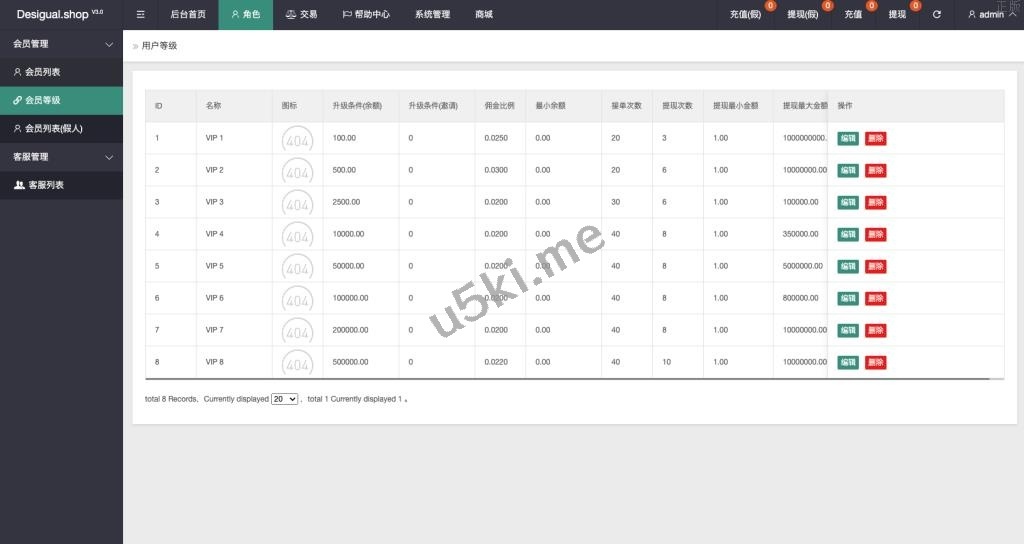Open the 帮助中心 flag menu
1024x544 pixels.
tap(366, 15)
